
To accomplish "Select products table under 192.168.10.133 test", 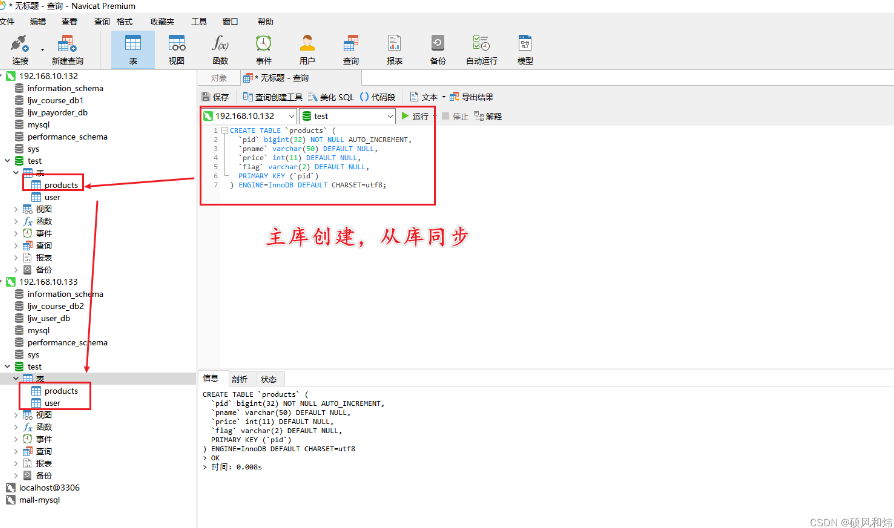I will tap(54, 391).
